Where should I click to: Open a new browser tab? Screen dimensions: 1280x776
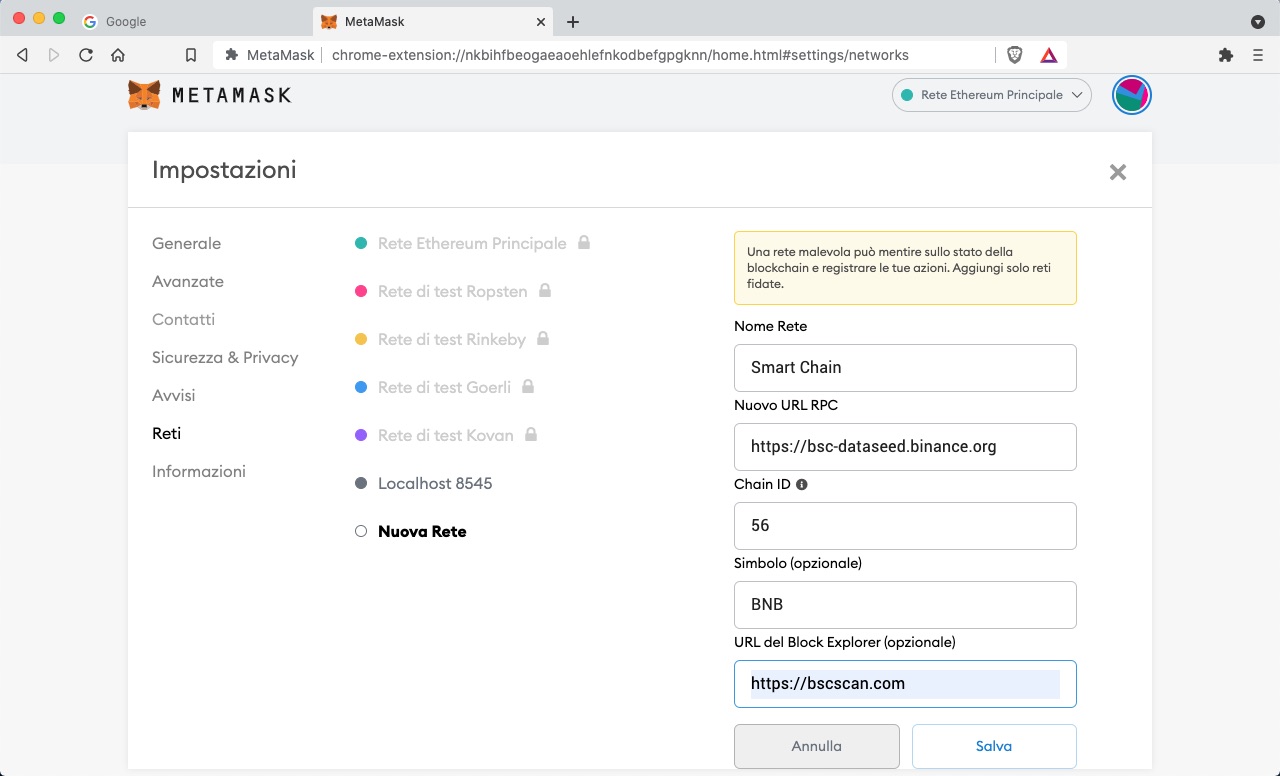573,21
